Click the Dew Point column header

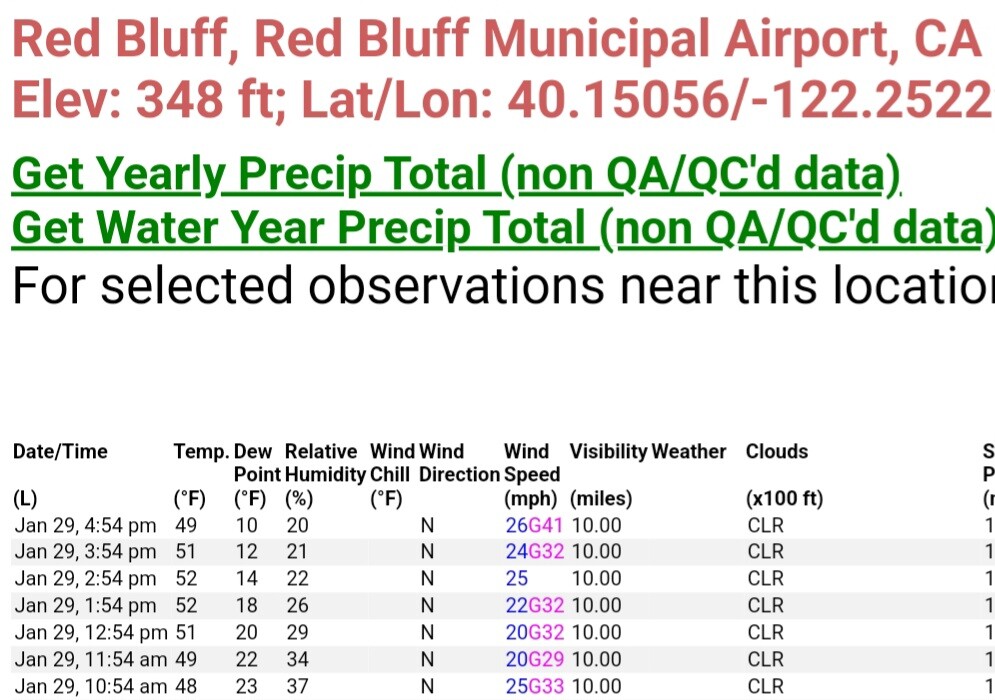tap(257, 463)
